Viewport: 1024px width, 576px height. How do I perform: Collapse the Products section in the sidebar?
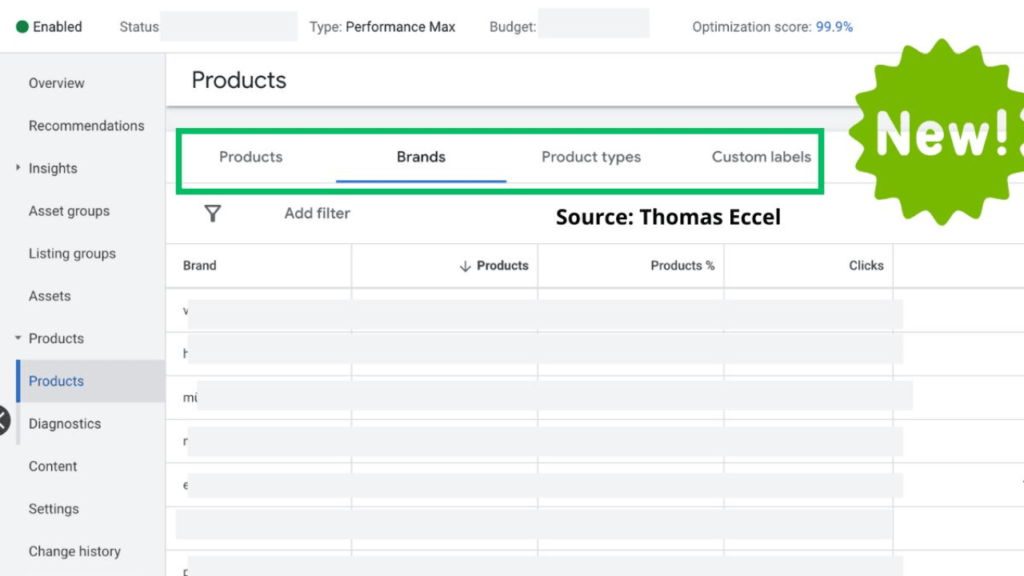(x=17, y=338)
